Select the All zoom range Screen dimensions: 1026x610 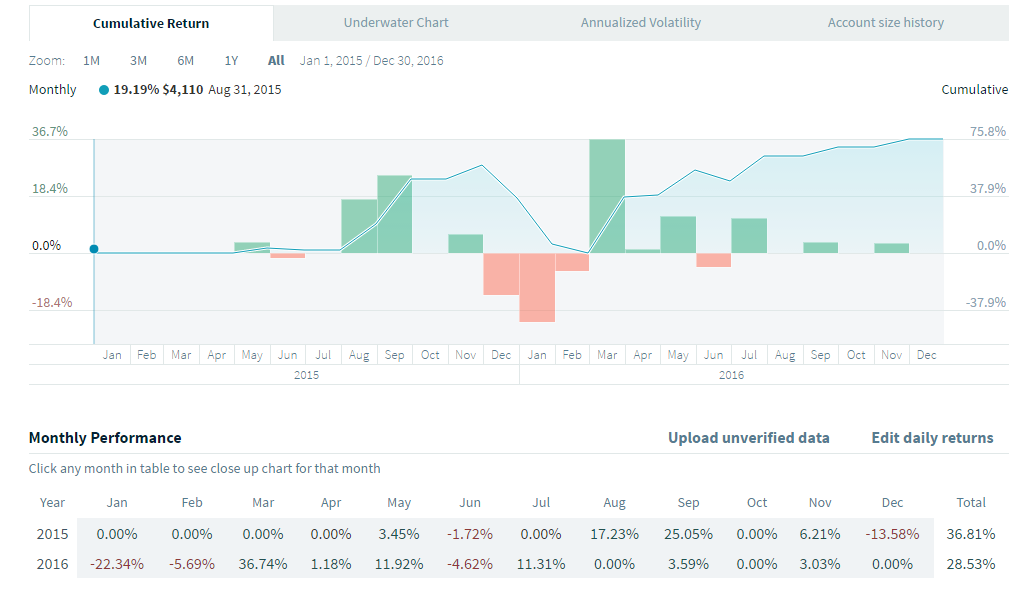(x=276, y=60)
